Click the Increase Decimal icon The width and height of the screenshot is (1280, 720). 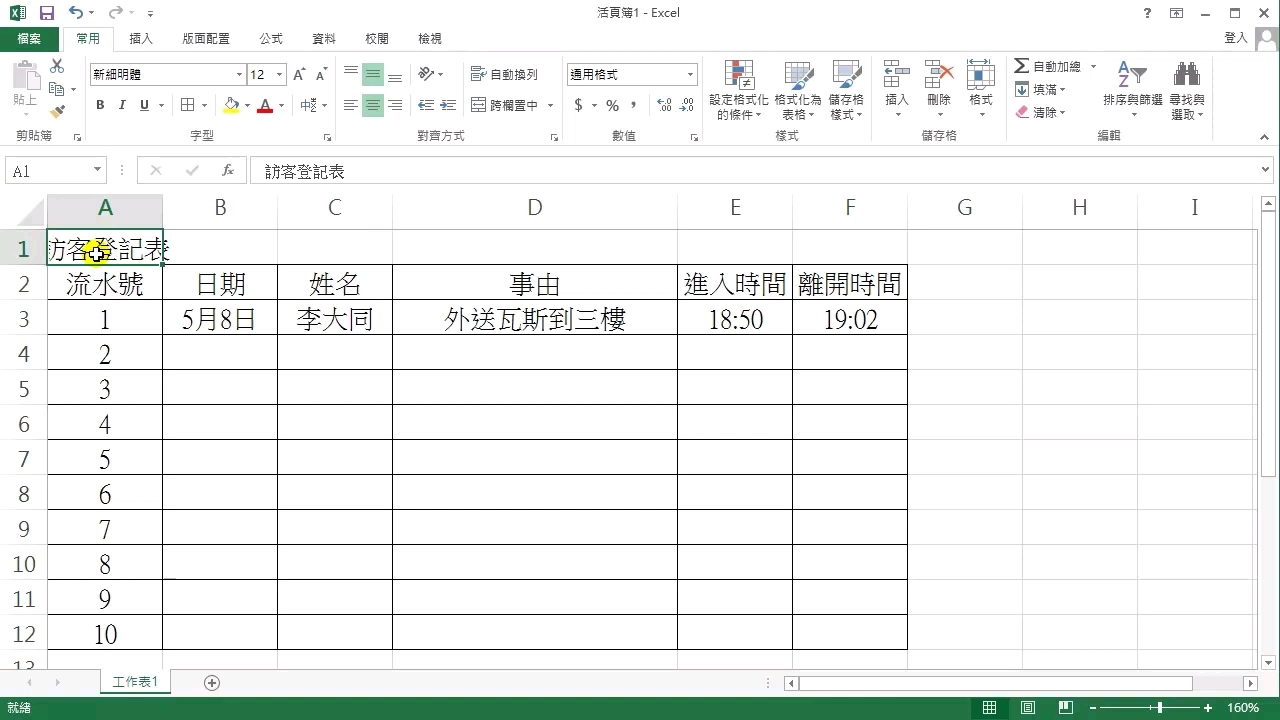click(x=665, y=105)
